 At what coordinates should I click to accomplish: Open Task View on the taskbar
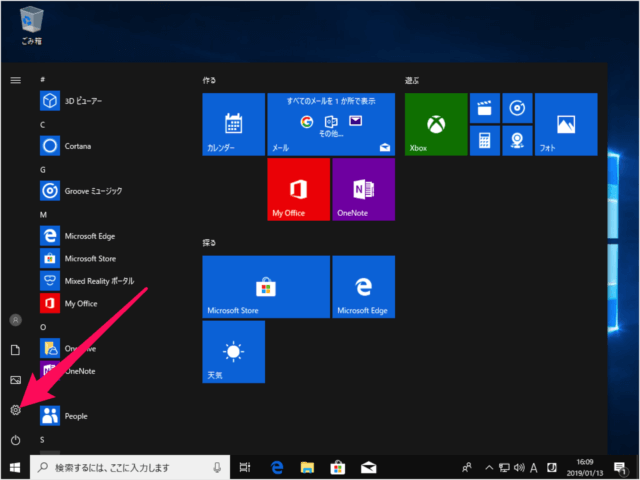[245, 467]
